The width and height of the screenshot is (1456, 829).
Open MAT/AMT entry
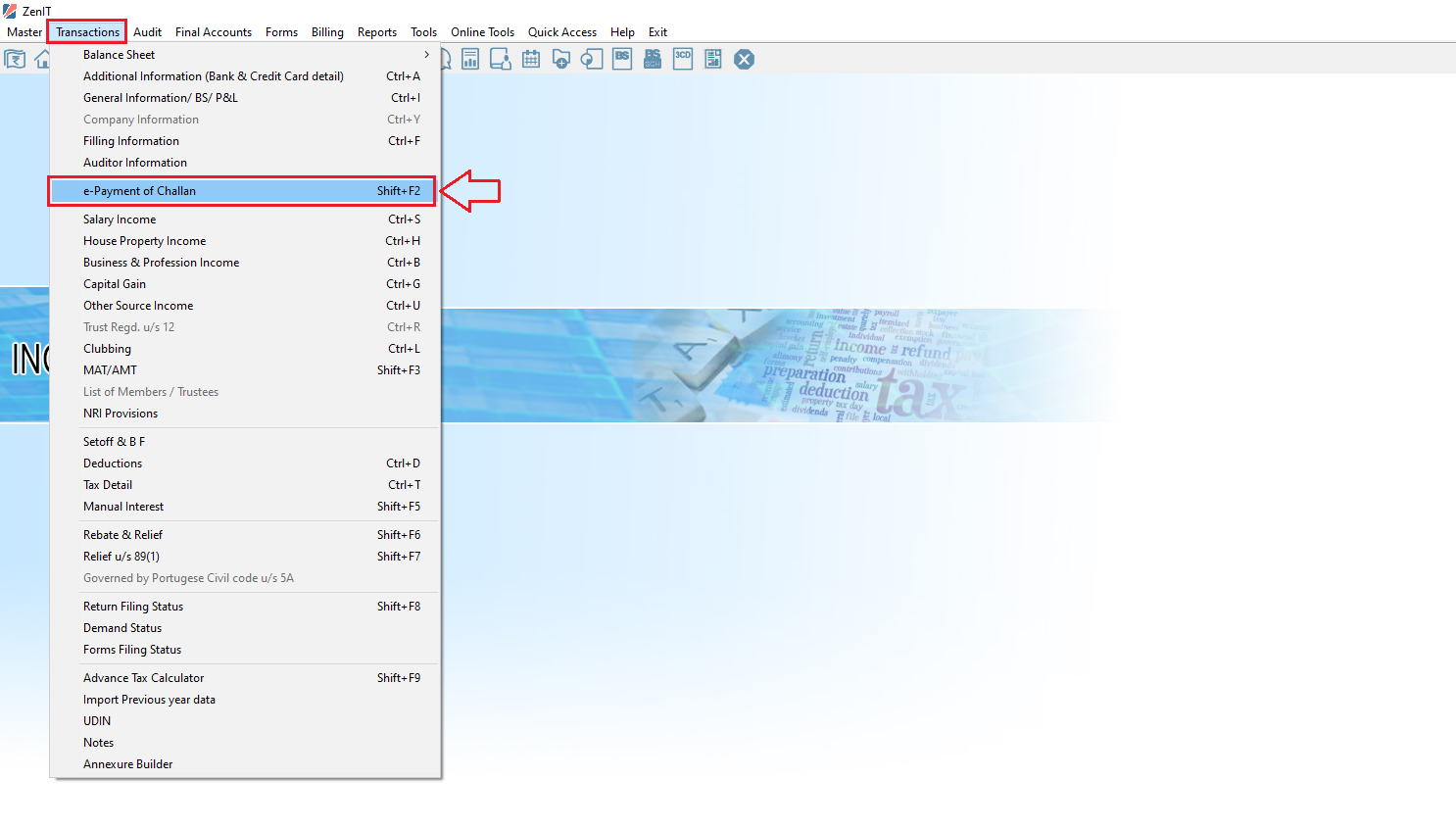click(x=245, y=370)
